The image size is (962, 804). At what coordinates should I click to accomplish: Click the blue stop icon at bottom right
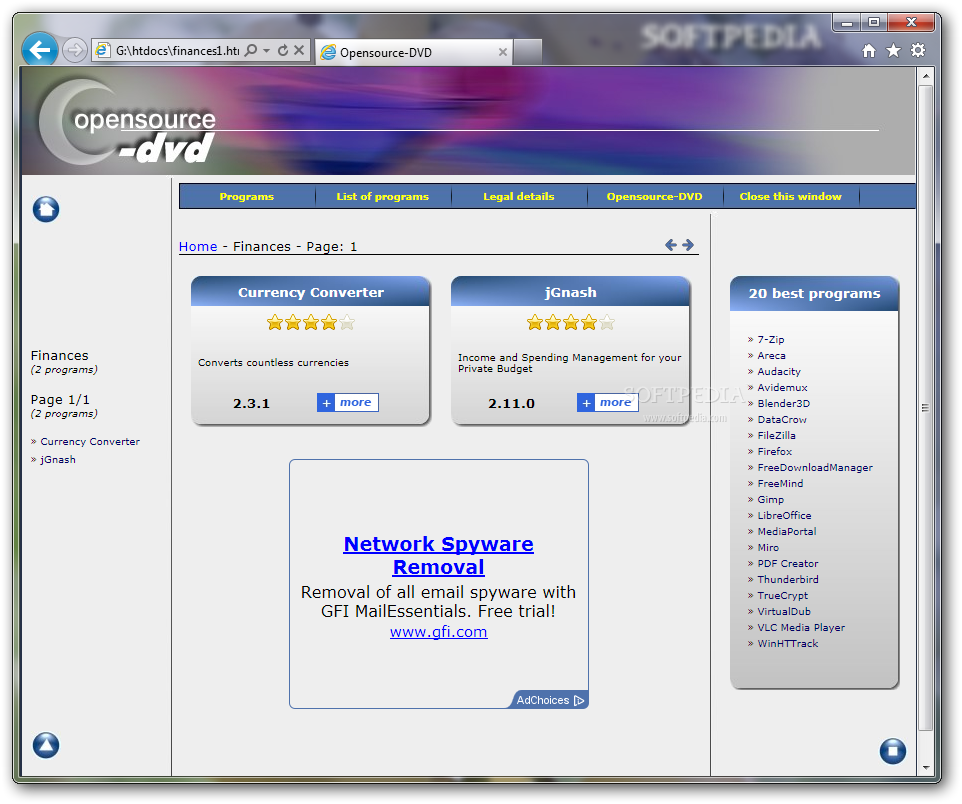click(893, 751)
